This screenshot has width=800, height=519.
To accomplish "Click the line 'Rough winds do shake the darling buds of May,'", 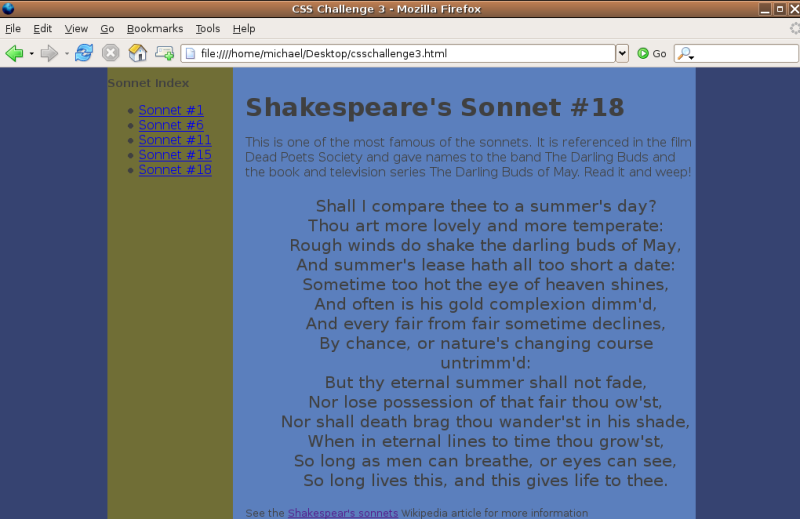I will [x=486, y=245].
